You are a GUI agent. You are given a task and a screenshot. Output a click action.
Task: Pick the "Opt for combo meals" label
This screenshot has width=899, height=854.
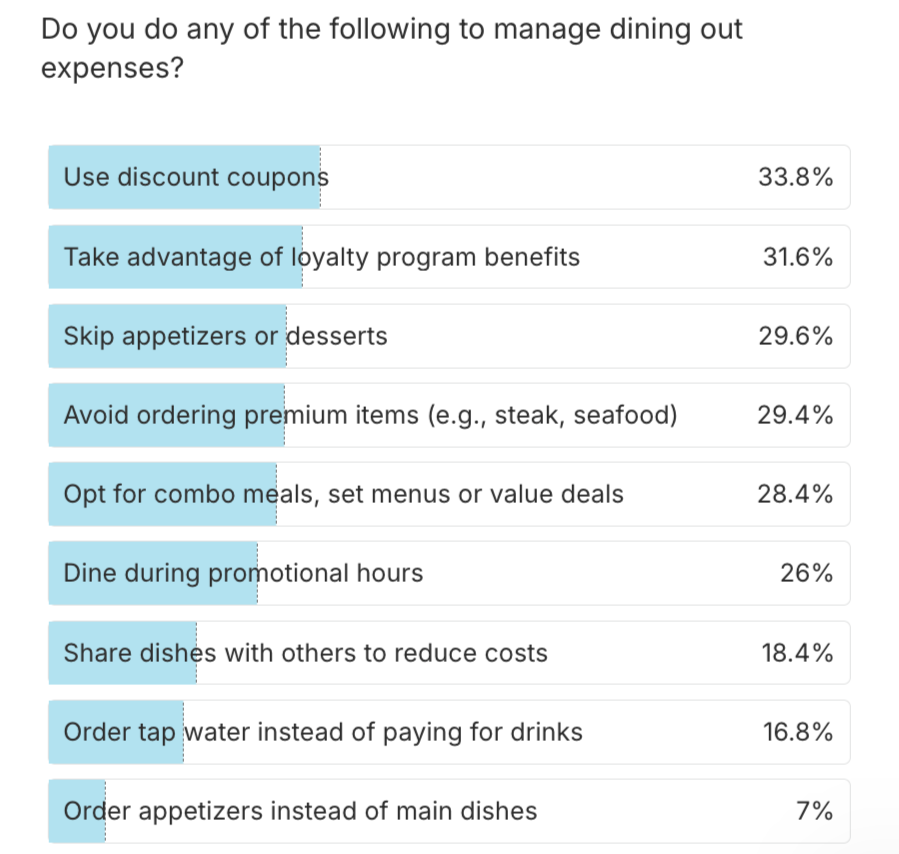343,495
